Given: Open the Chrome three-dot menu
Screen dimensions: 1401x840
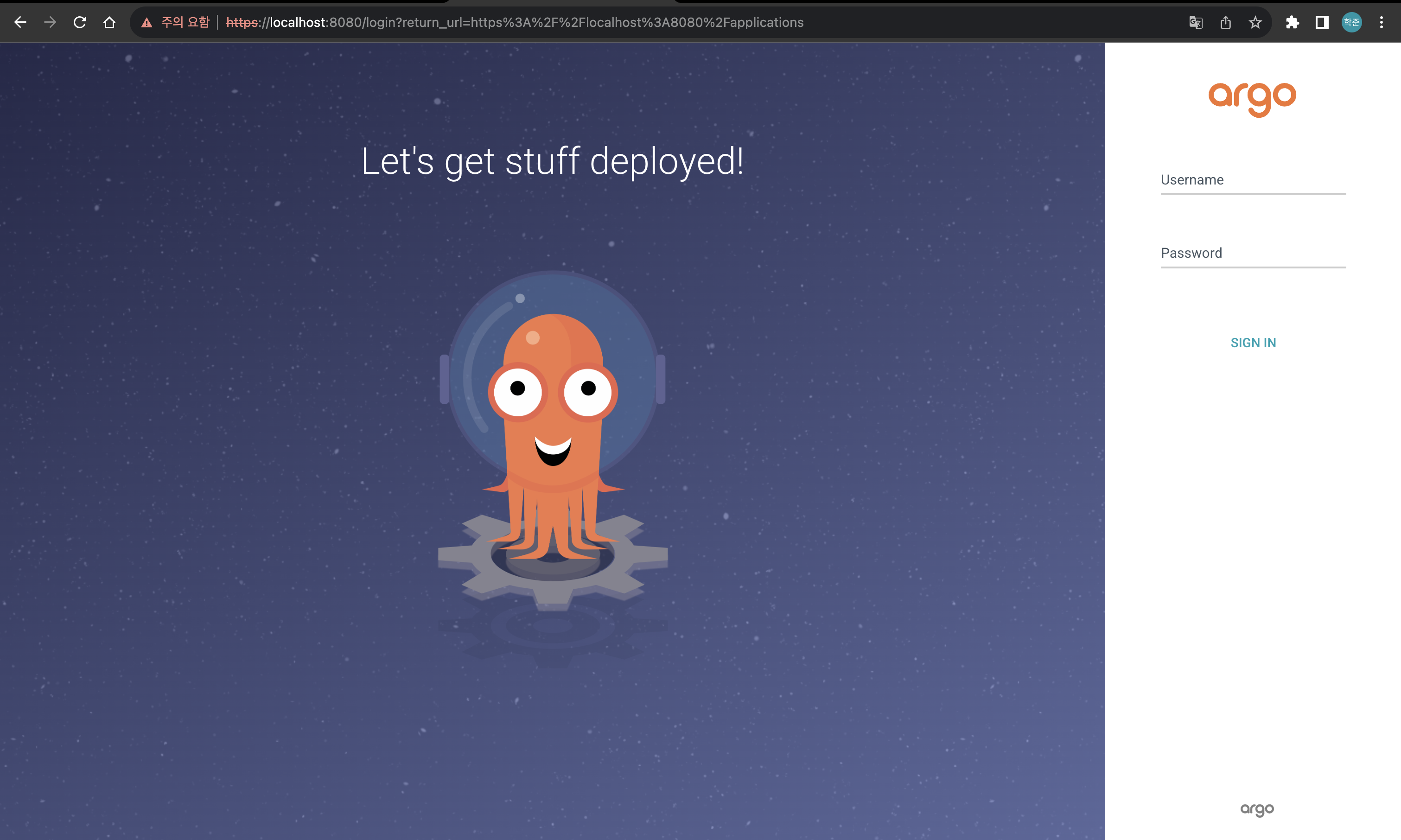Looking at the screenshot, I should point(1381,22).
